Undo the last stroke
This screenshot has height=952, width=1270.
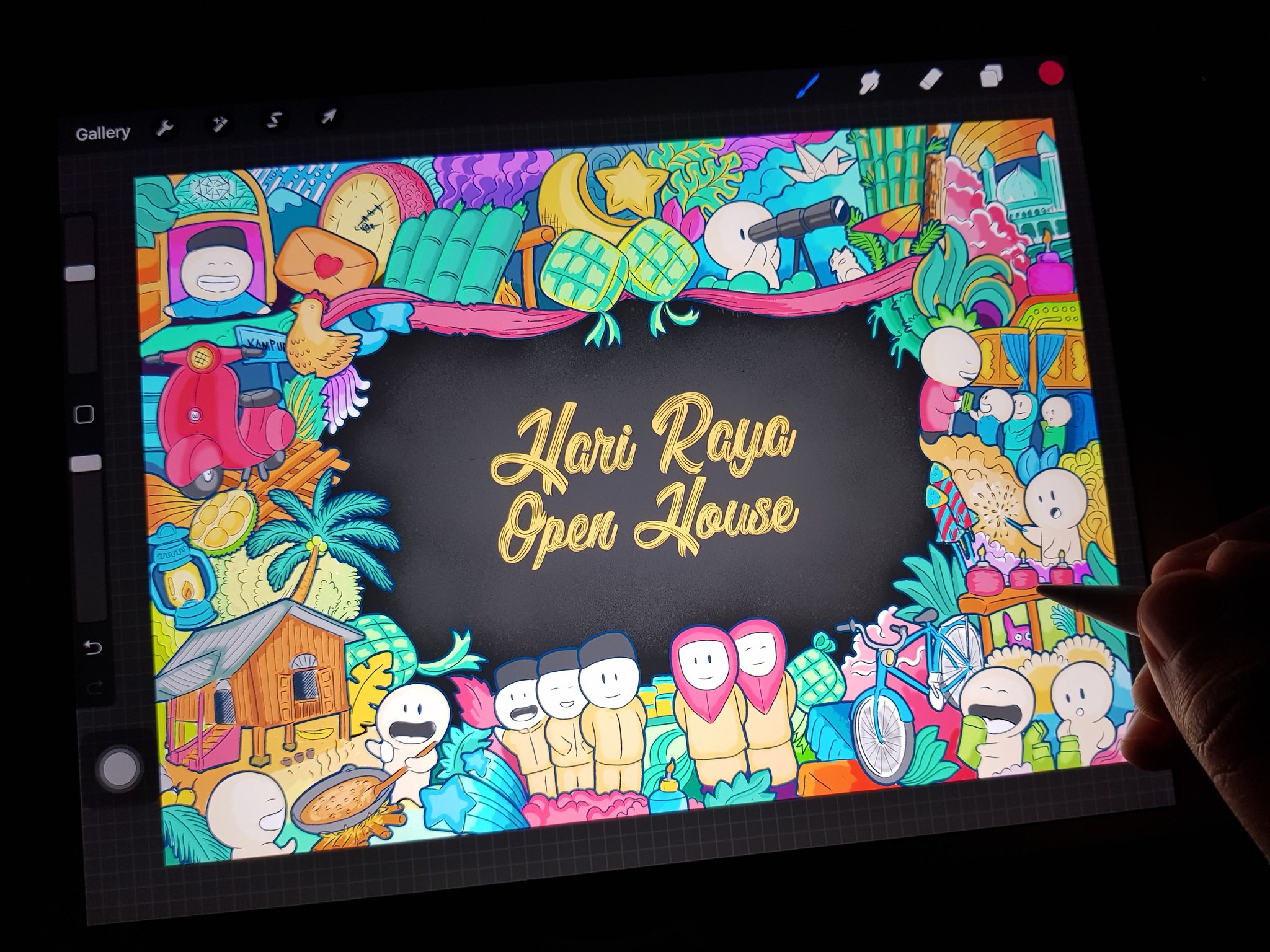[x=92, y=648]
